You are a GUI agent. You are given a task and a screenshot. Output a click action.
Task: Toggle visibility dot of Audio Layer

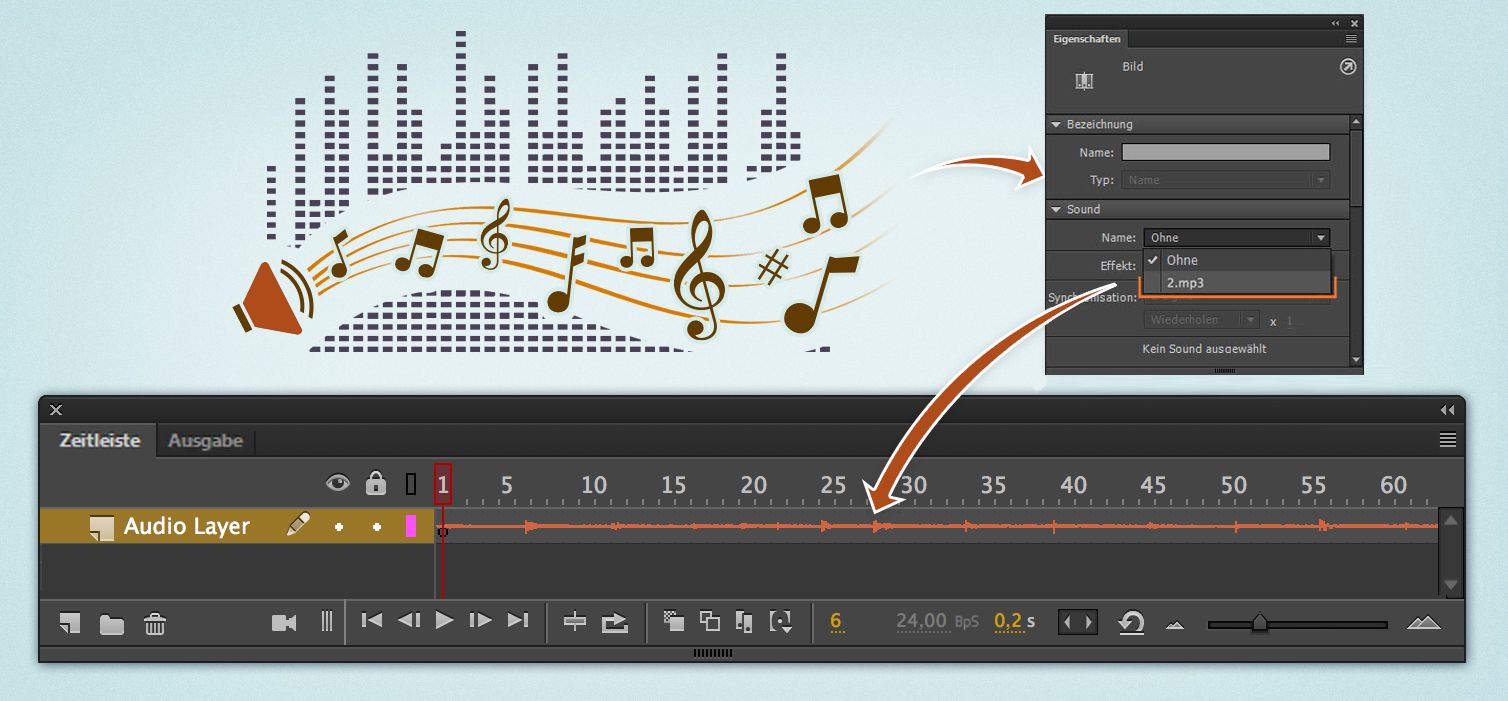tap(339, 526)
